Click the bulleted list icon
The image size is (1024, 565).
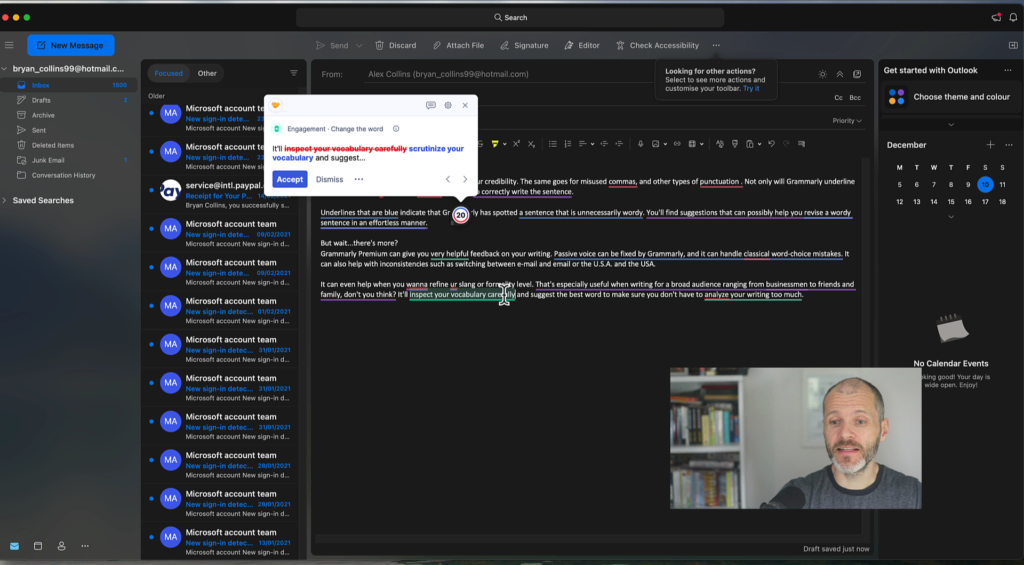coord(552,144)
